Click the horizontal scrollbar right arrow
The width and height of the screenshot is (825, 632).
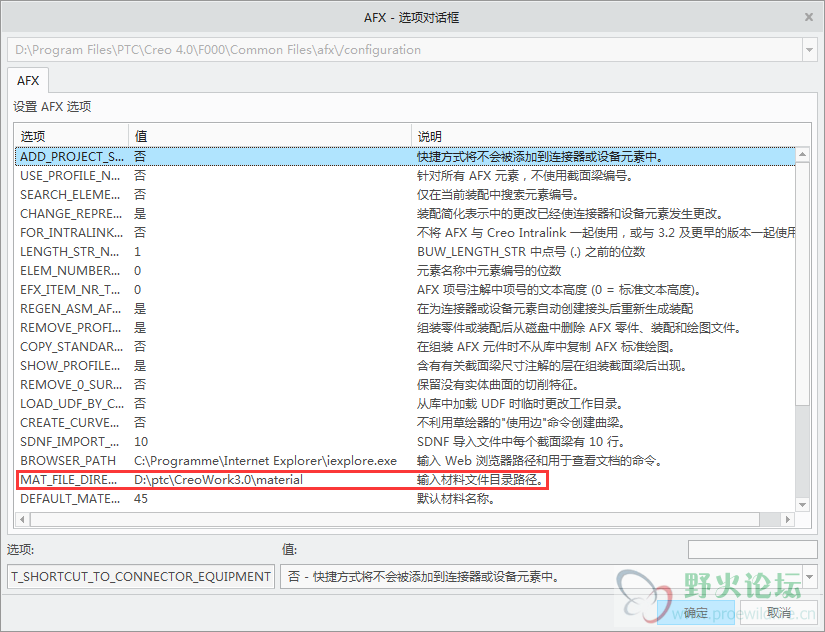(788, 519)
